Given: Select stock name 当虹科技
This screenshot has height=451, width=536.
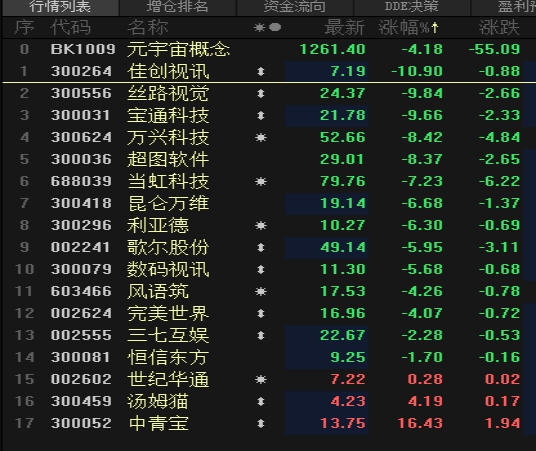Looking at the screenshot, I should (168, 182).
